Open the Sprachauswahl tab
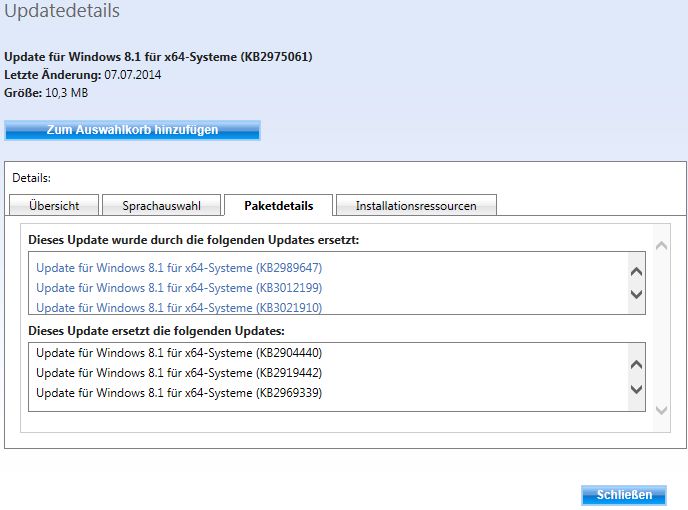688x510 pixels. [x=161, y=206]
